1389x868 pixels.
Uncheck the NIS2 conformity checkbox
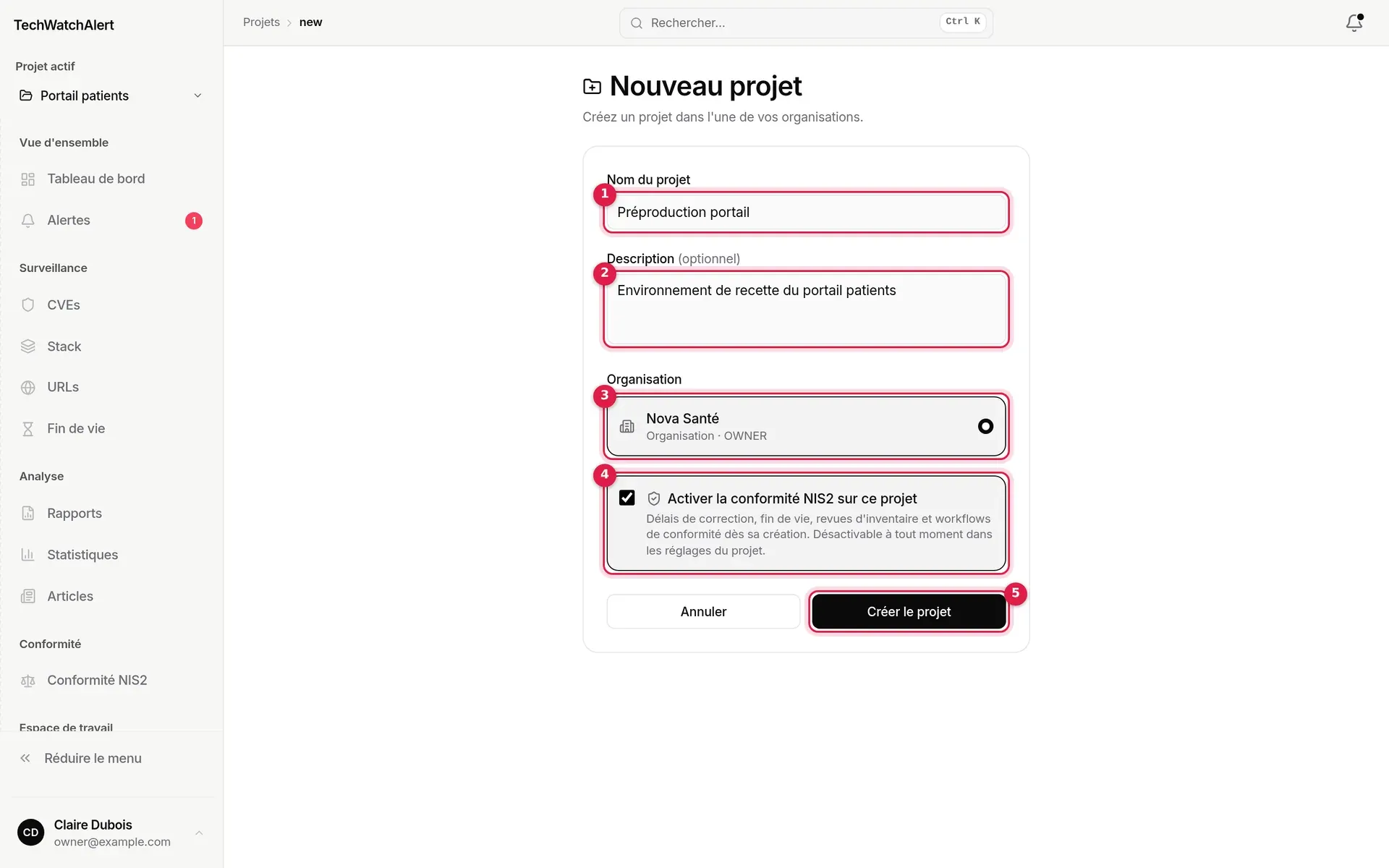point(627,498)
